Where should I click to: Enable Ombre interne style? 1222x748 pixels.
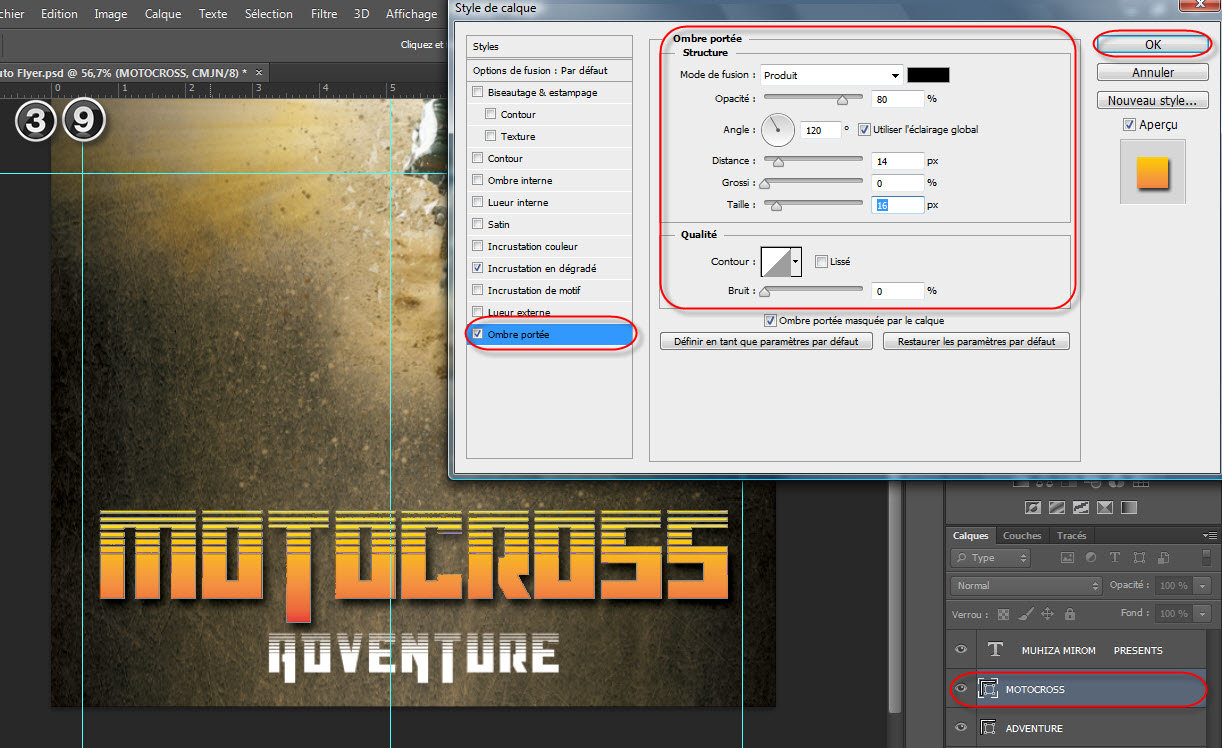point(478,180)
